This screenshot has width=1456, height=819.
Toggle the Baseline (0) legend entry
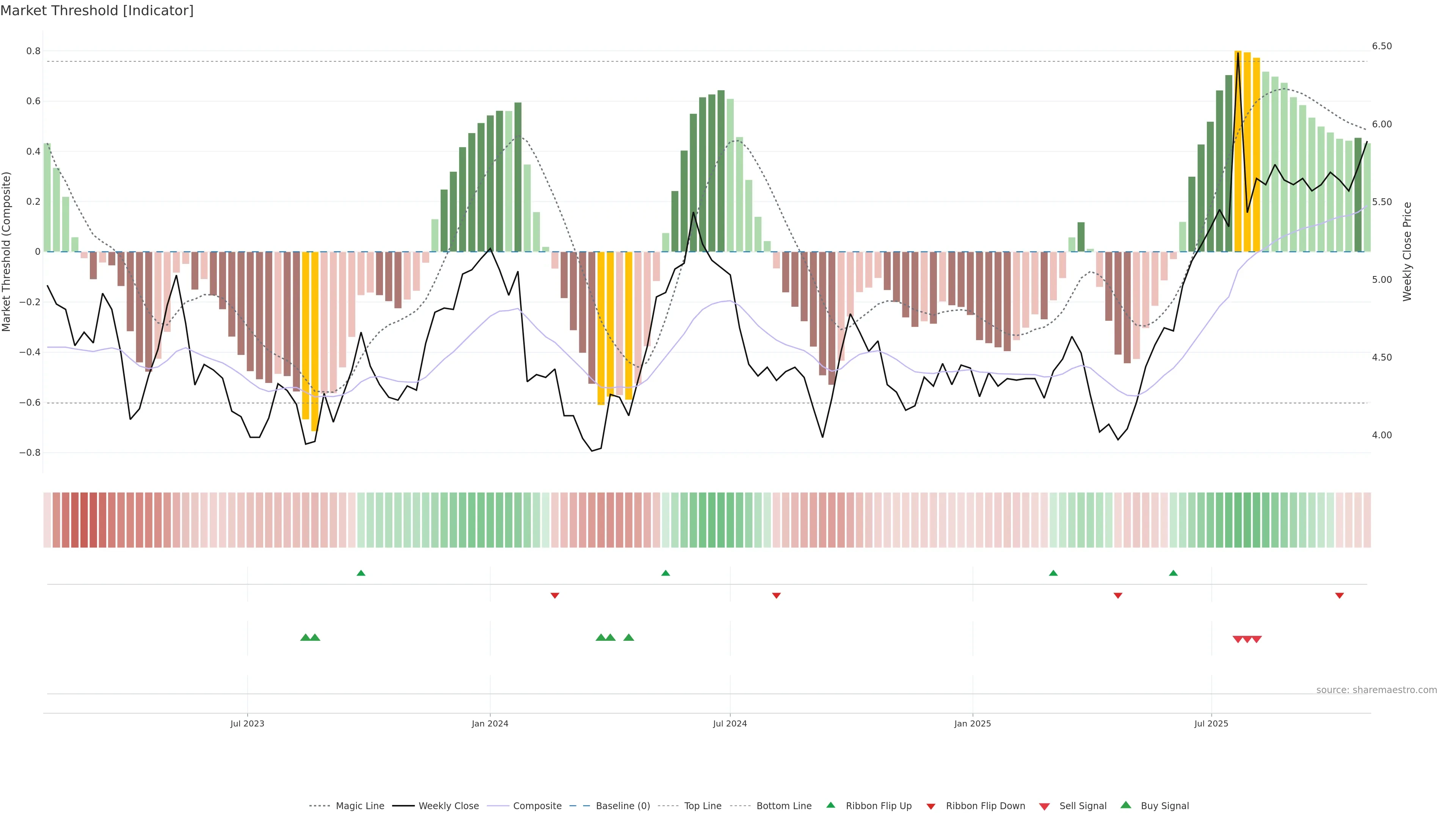[x=623, y=806]
